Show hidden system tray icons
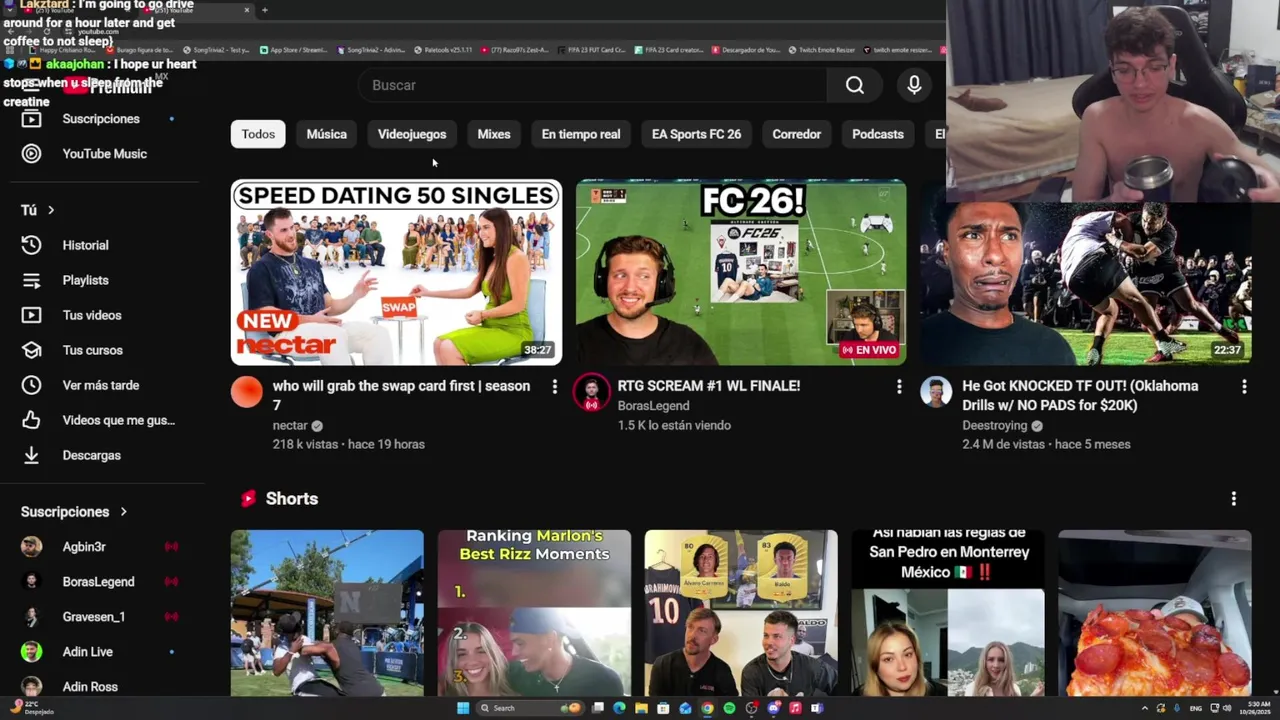The image size is (1280, 720). [1145, 708]
